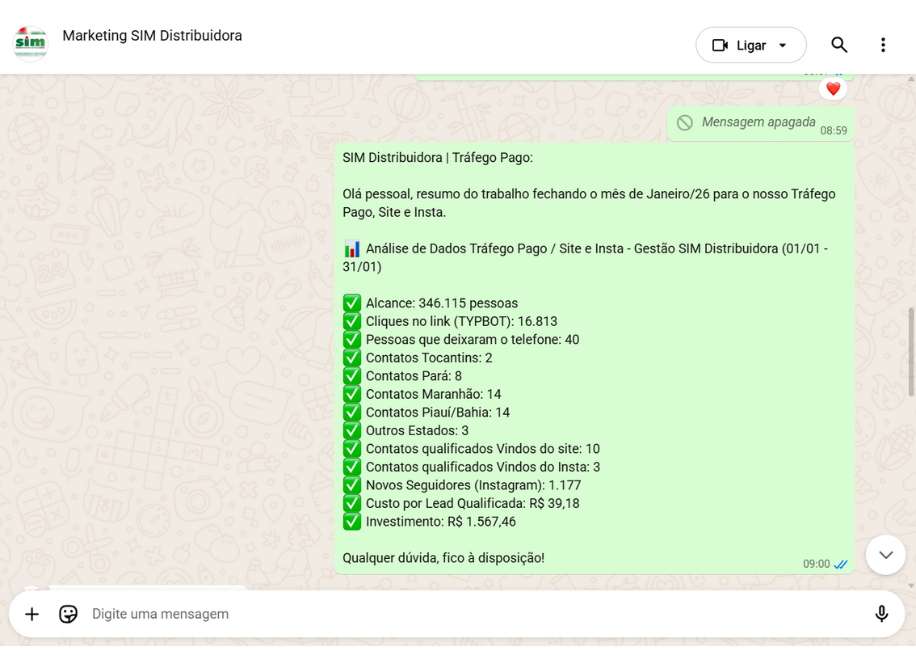Screen dimensions: 916x663
Task: Click the chat vertical scrollbar thumb
Action: 910,352
